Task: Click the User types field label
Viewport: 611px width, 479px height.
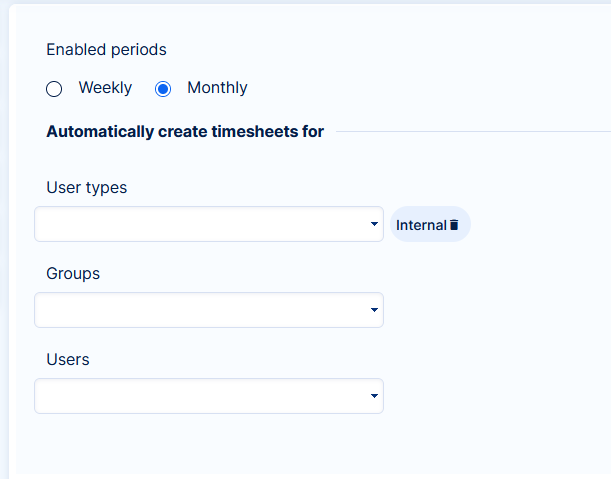Action: 86,187
